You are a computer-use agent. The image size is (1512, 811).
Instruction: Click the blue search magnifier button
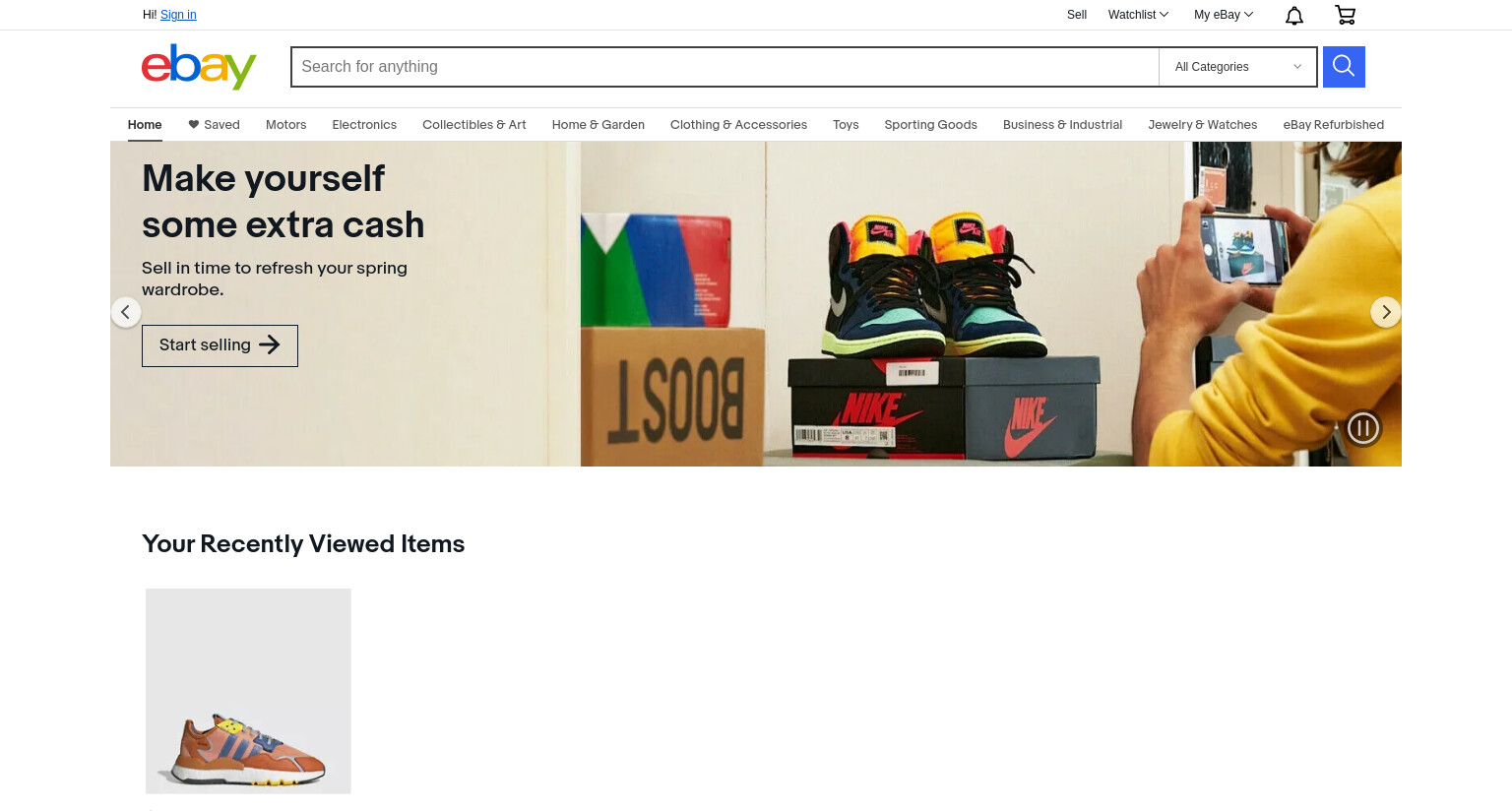click(x=1344, y=67)
